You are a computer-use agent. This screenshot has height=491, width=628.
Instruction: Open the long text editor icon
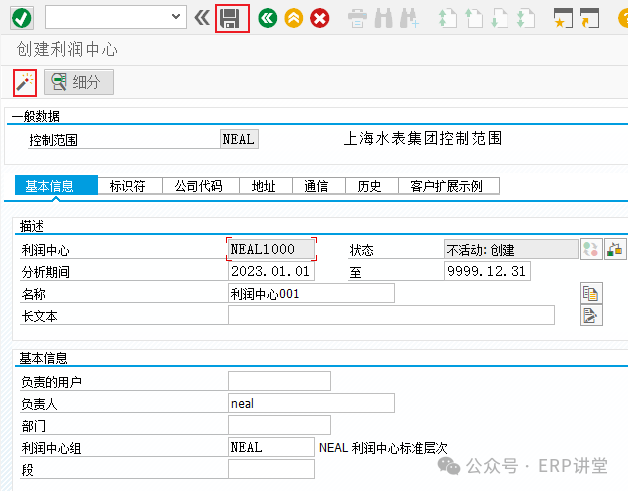pyautogui.click(x=591, y=316)
